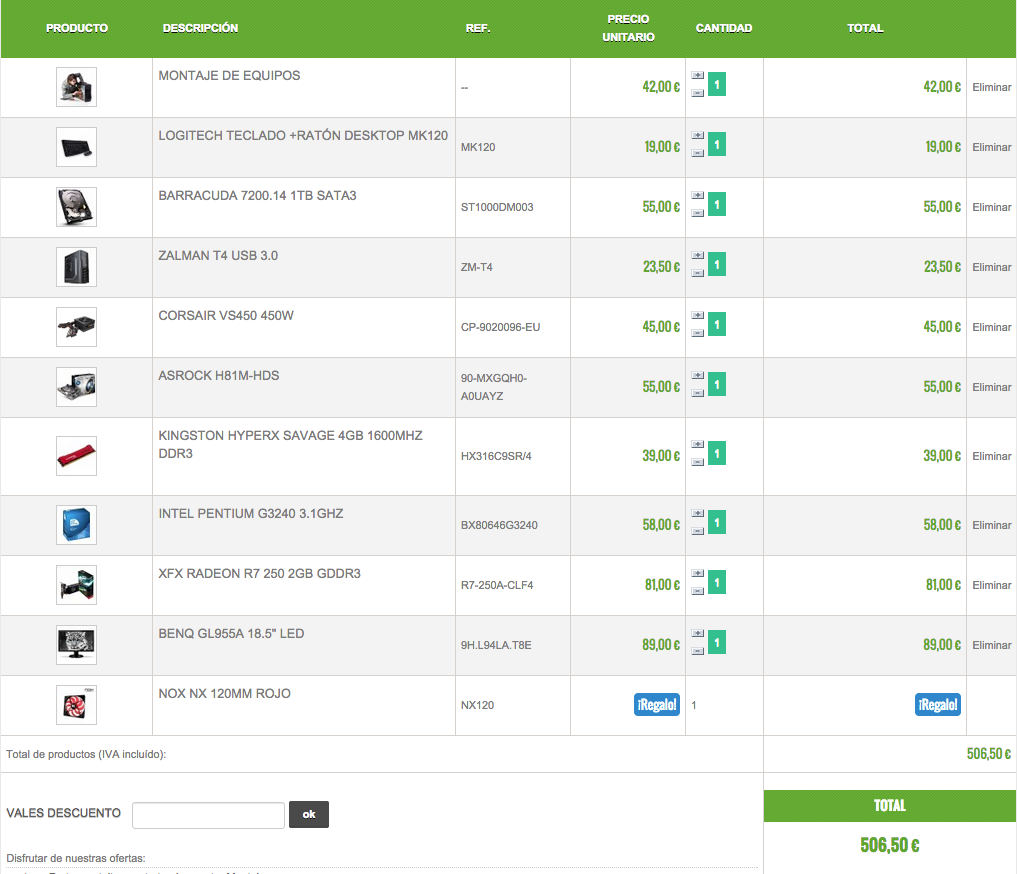The width and height of the screenshot is (1019, 874).
Task: Decrease quantity for BARRACUDA 1TB drive
Action: pyautogui.click(x=697, y=213)
